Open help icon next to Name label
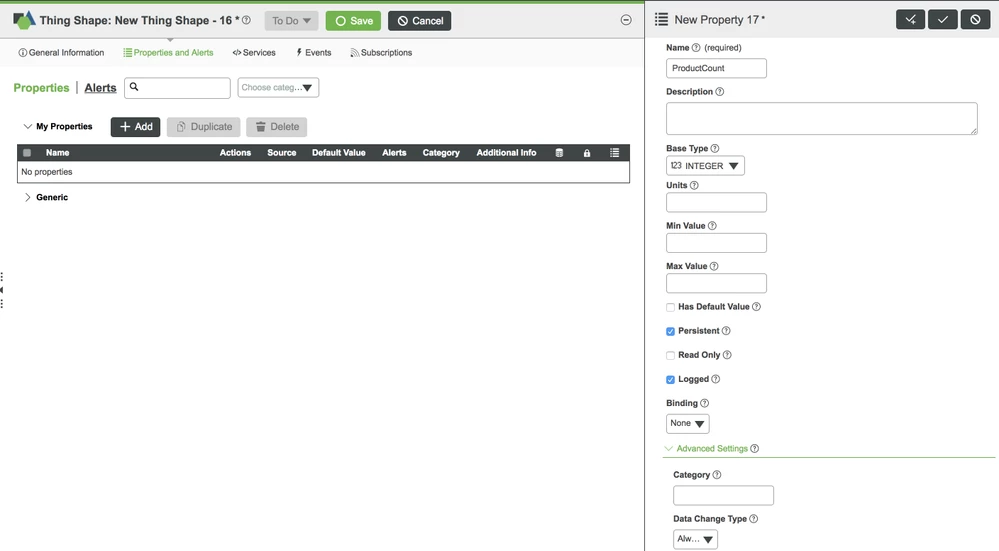The height and width of the screenshot is (551, 999). click(x=696, y=48)
